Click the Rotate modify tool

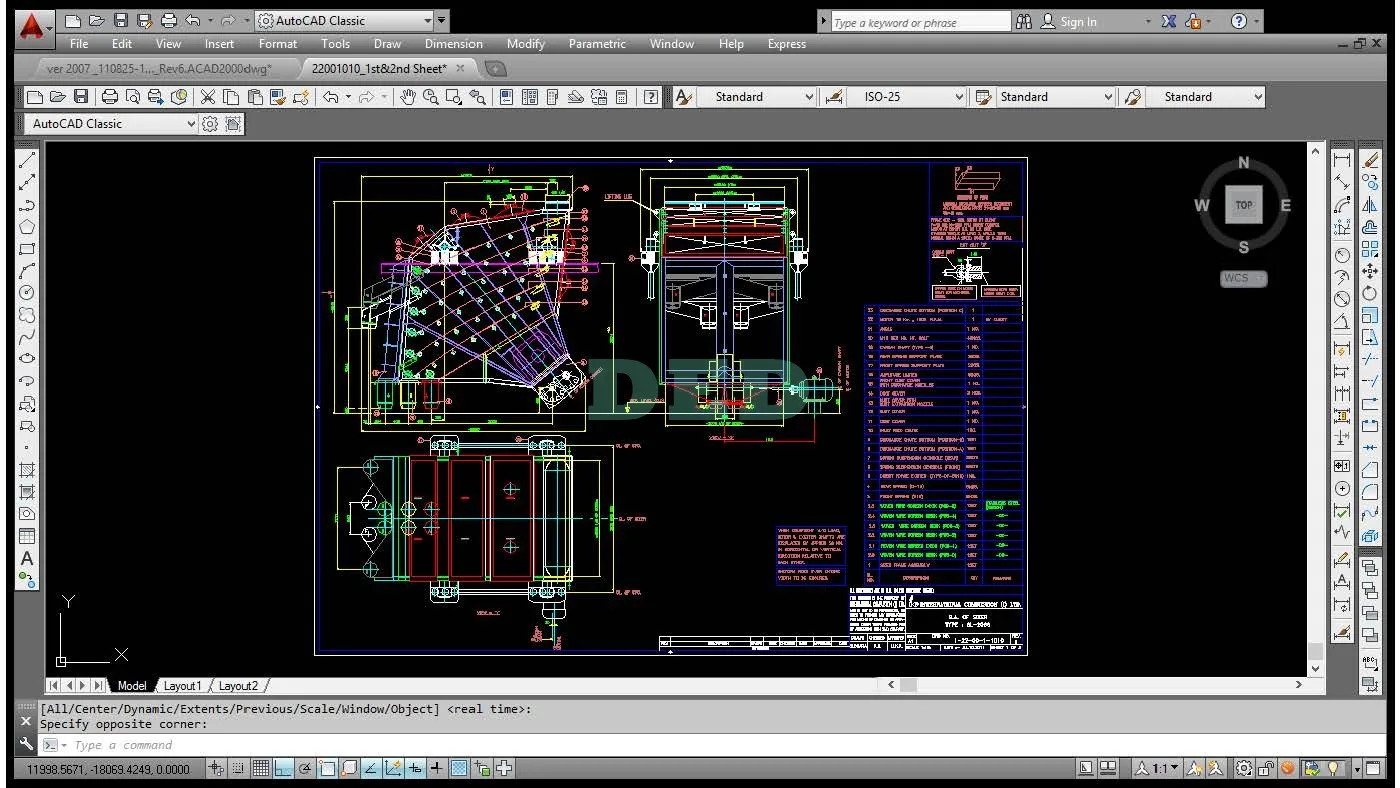1370,293
